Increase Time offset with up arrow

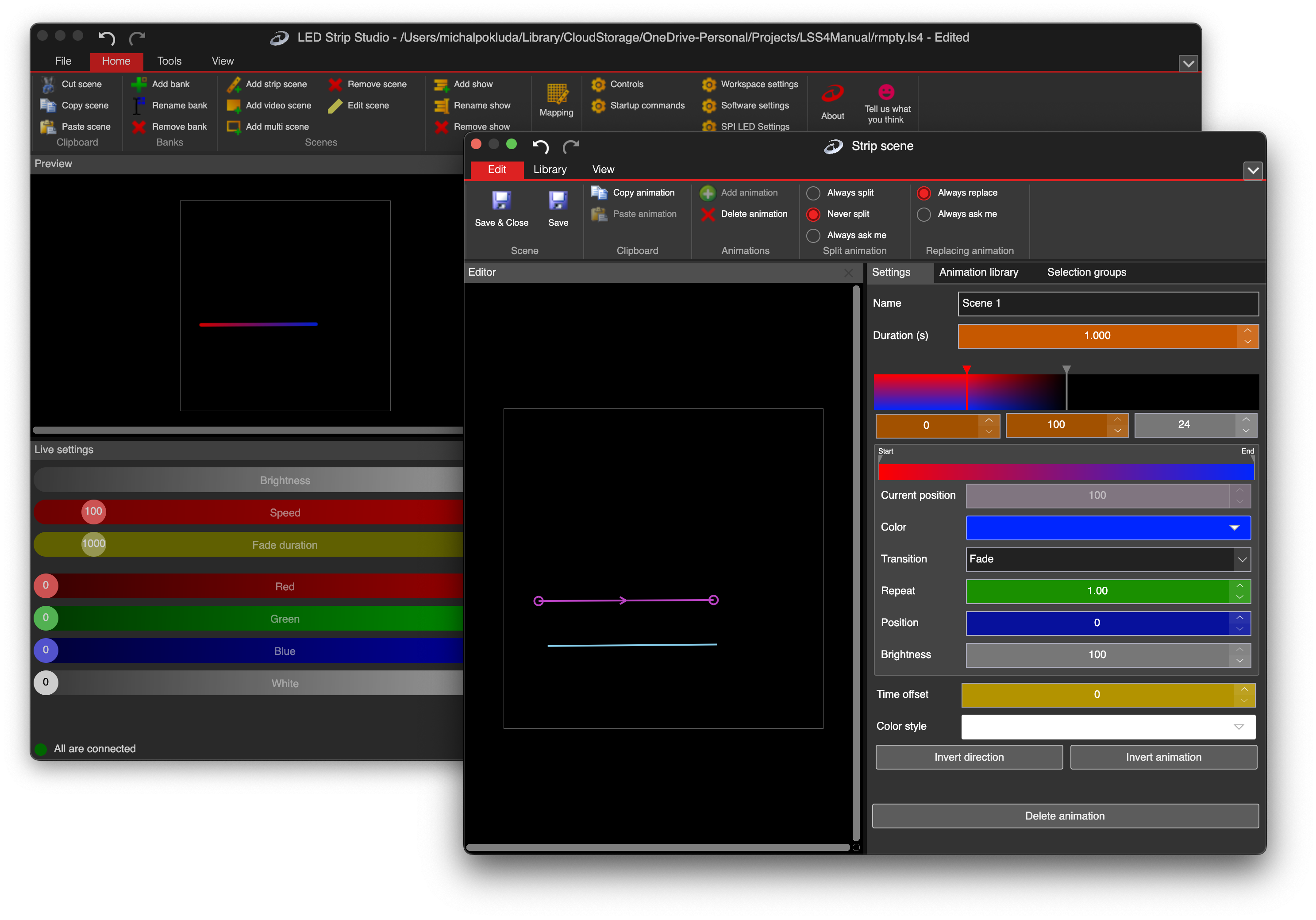coord(1244,689)
